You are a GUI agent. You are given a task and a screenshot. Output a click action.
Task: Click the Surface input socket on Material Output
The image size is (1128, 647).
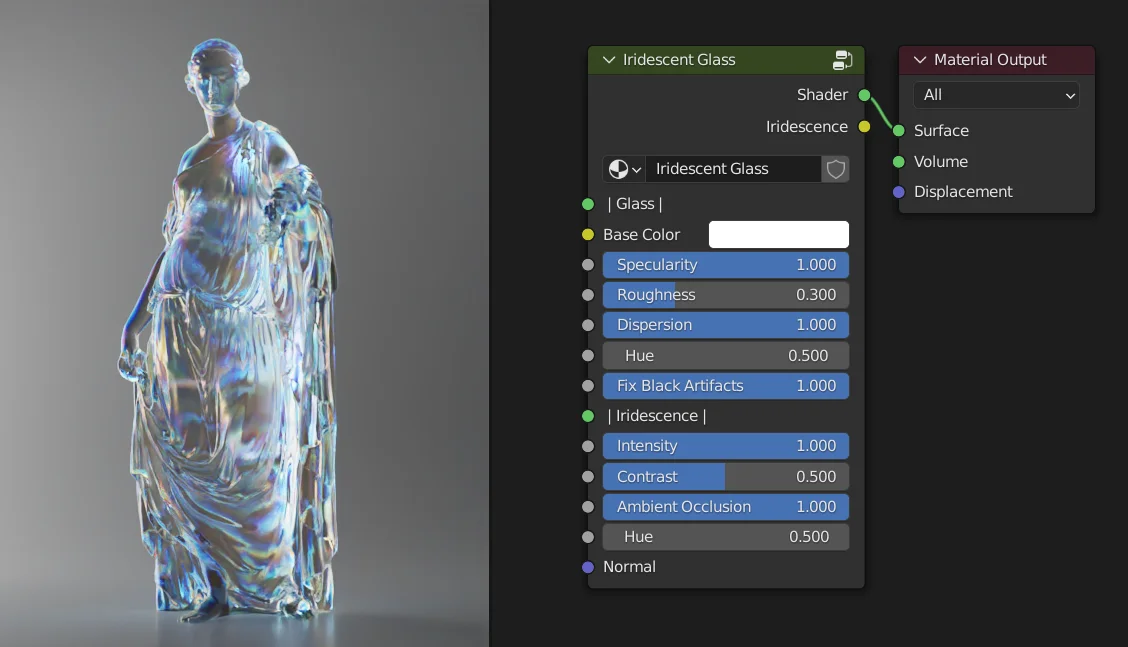point(899,130)
